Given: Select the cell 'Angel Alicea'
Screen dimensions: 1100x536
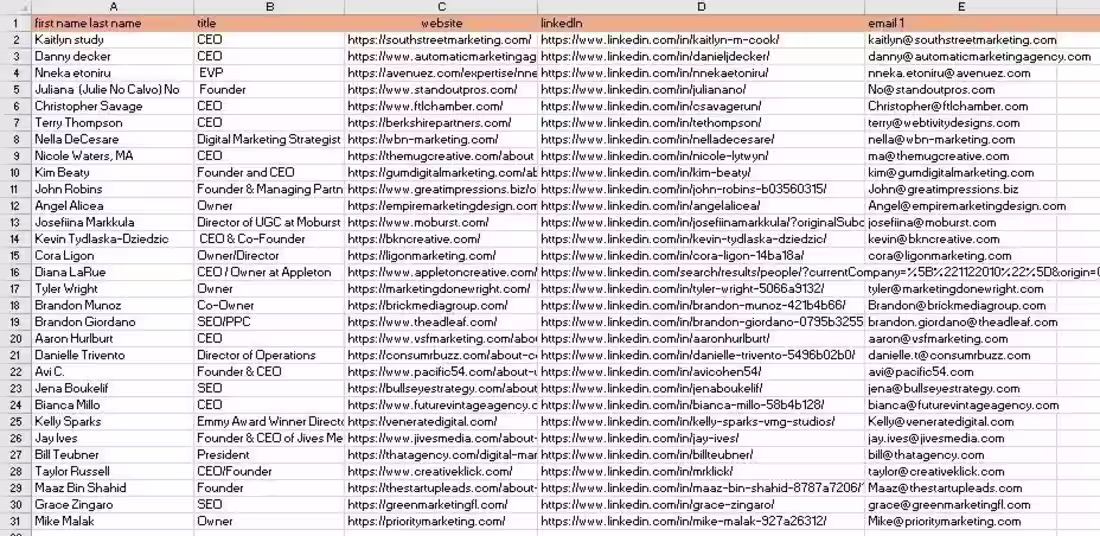Looking at the screenshot, I should 113,206.
